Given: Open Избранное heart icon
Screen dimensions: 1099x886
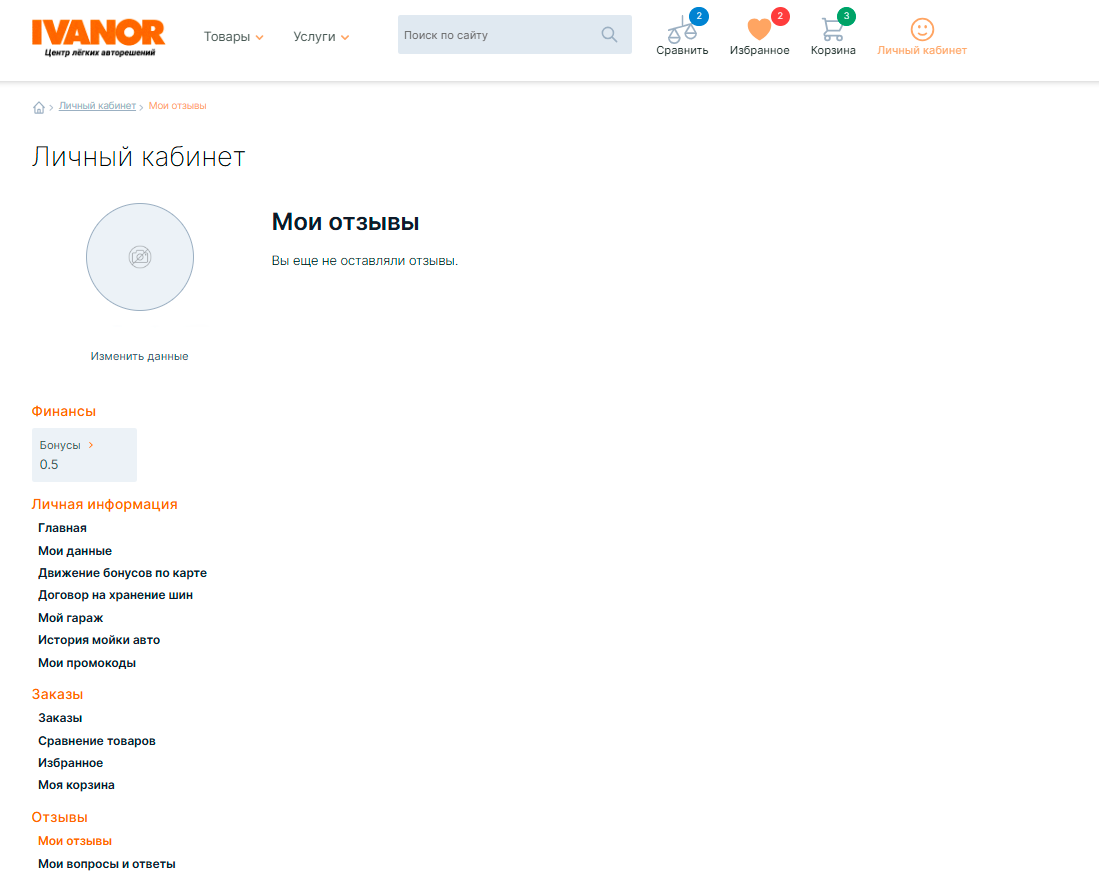Looking at the screenshot, I should pyautogui.click(x=759, y=29).
